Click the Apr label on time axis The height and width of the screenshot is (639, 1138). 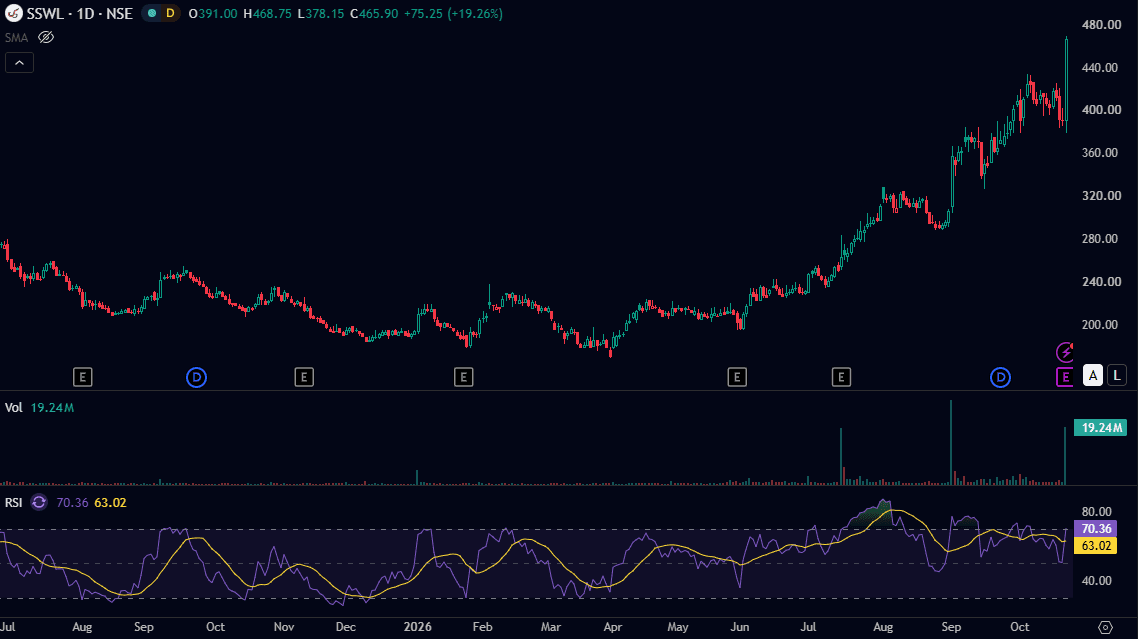613,627
